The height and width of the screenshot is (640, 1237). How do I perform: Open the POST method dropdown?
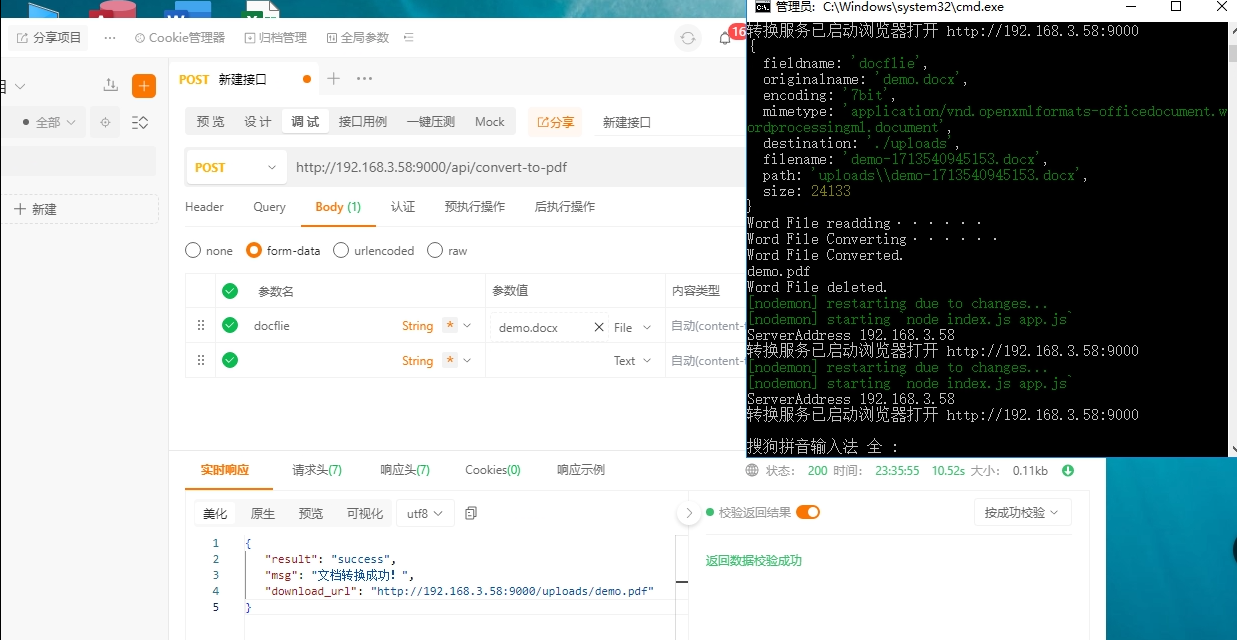coord(236,168)
